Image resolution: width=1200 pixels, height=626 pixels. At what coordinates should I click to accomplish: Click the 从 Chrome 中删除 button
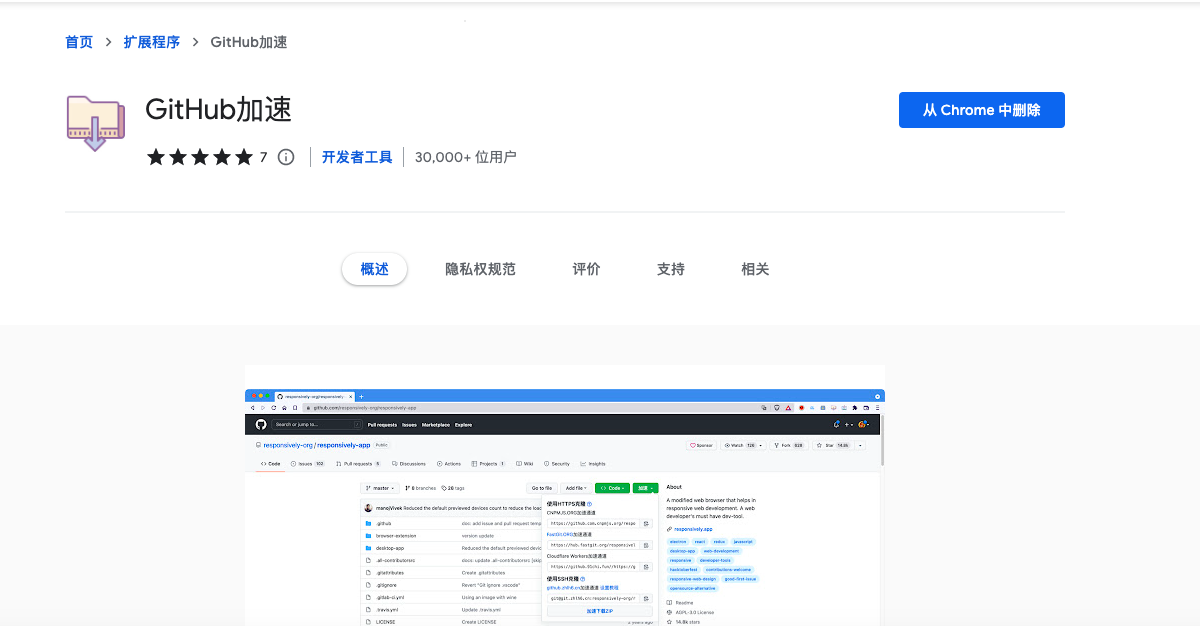point(982,110)
